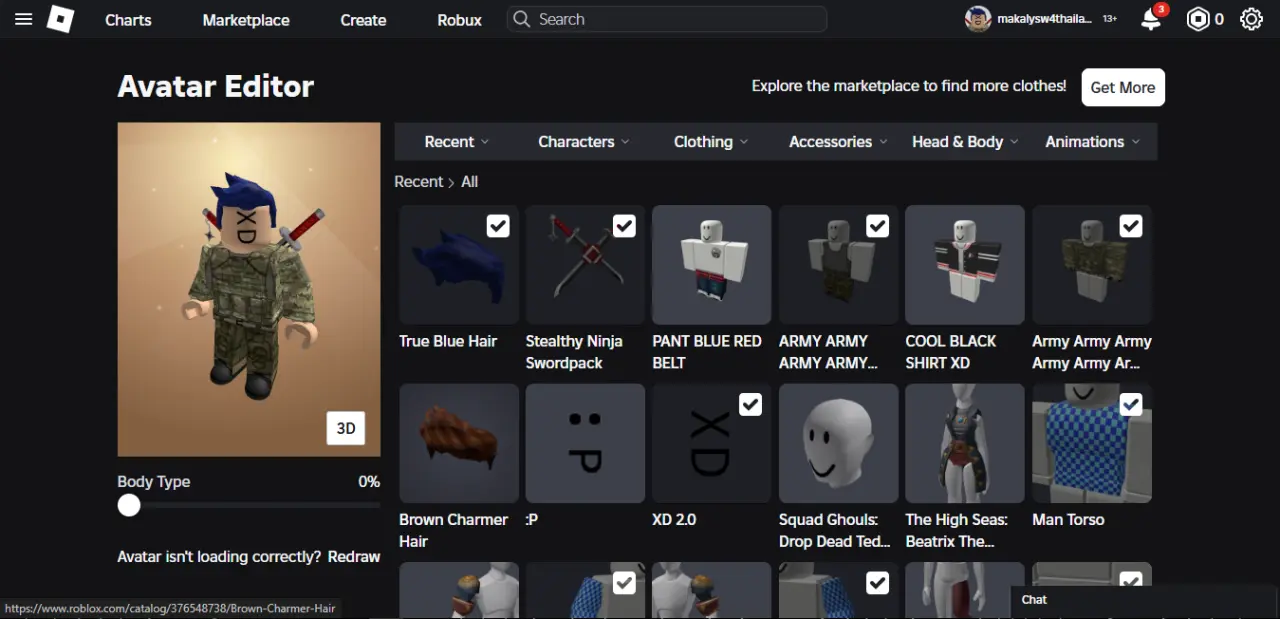
Task: Expand the Clothing dropdown
Action: coord(711,142)
